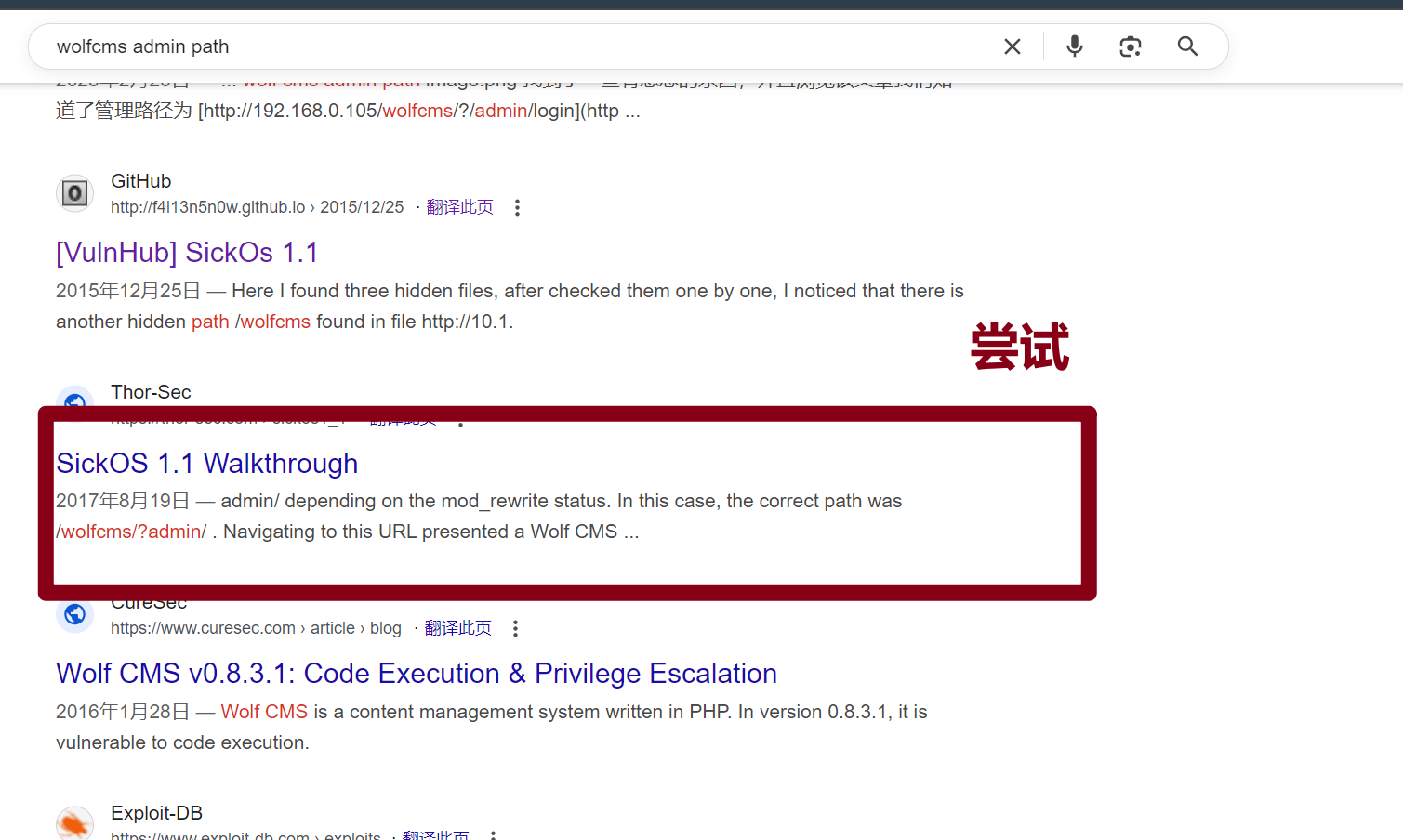
Task: Translate the Exploit-DB result page
Action: point(435,835)
